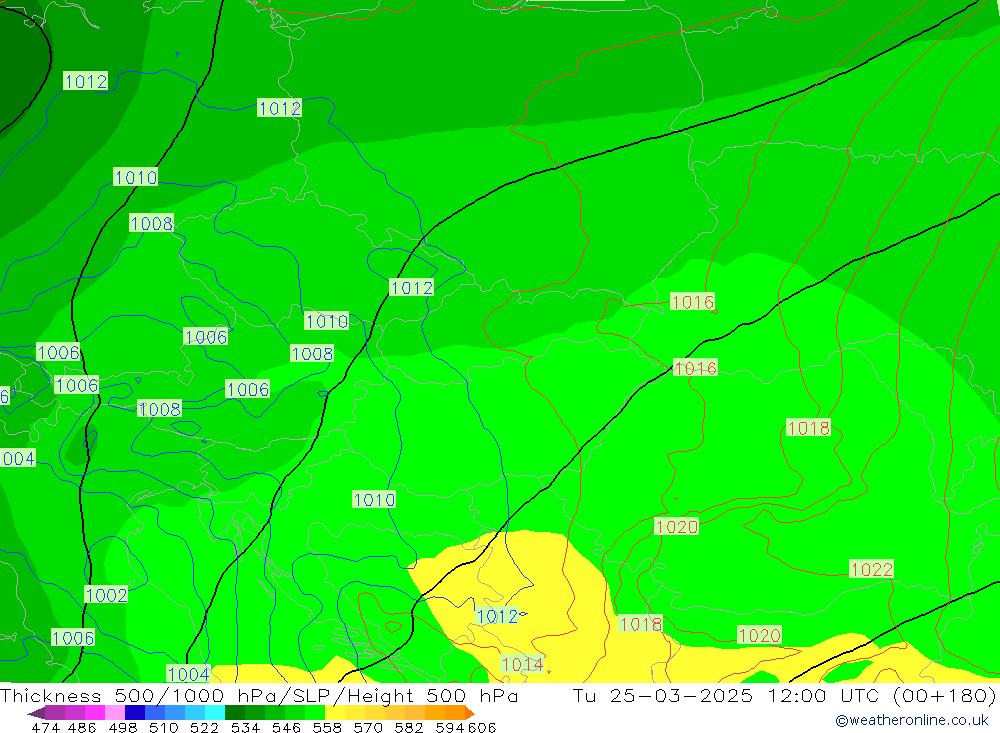Select the red 1022 isobar label
The height and width of the screenshot is (733, 1000).
[871, 569]
